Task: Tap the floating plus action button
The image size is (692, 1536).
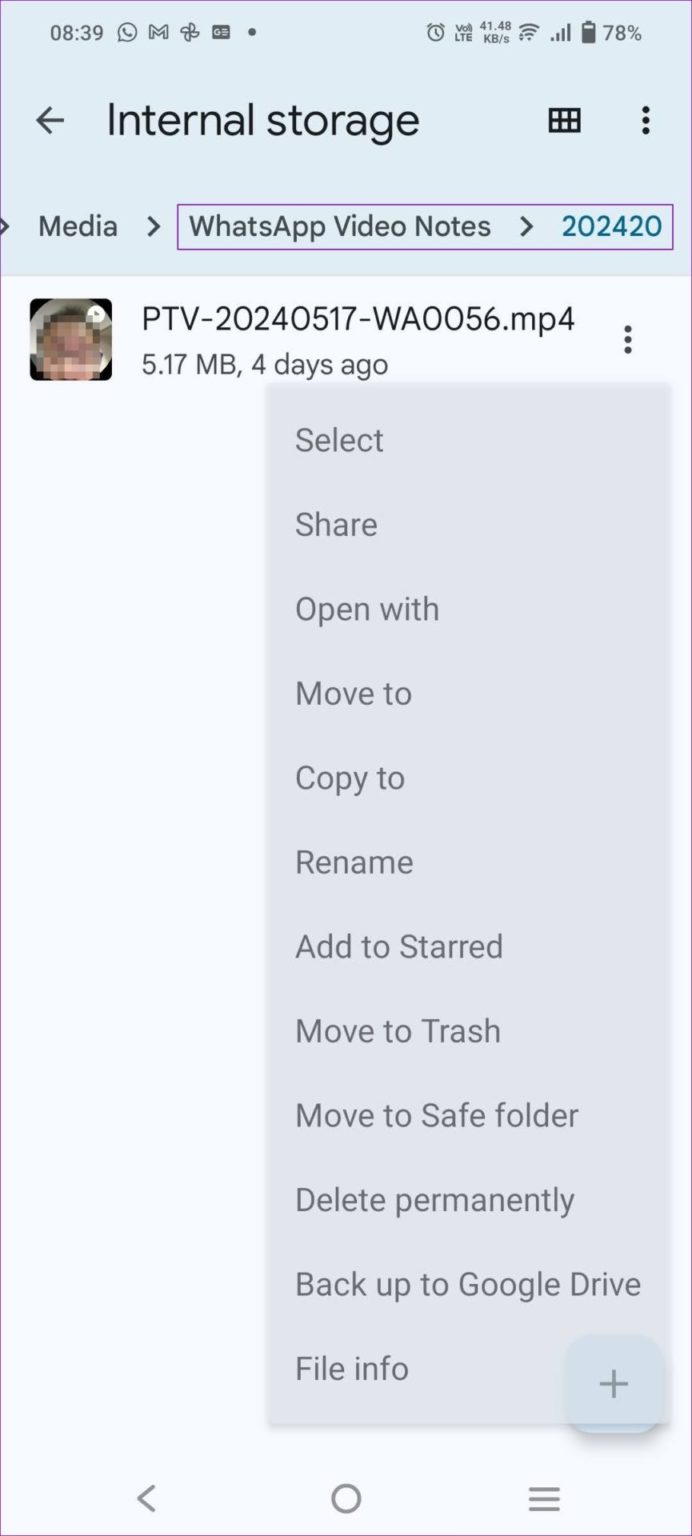Action: click(613, 1384)
